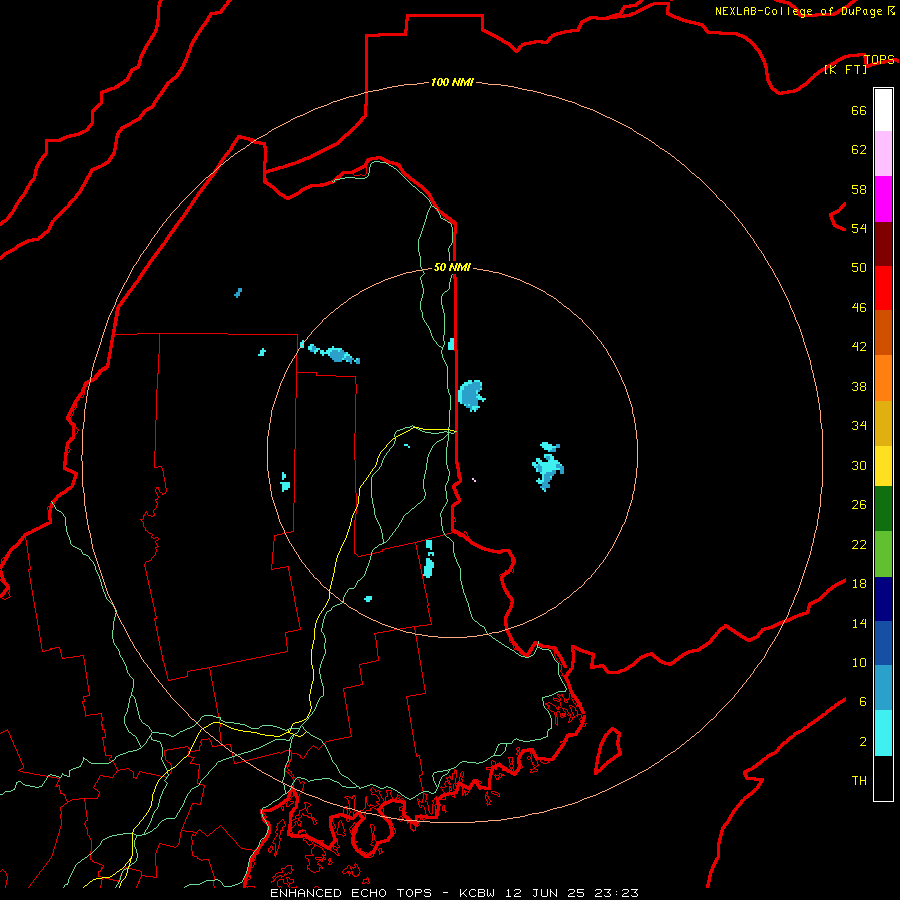The image size is (900, 900).
Task: Click the 50 NMI range ring label
Action: pyautogui.click(x=452, y=267)
